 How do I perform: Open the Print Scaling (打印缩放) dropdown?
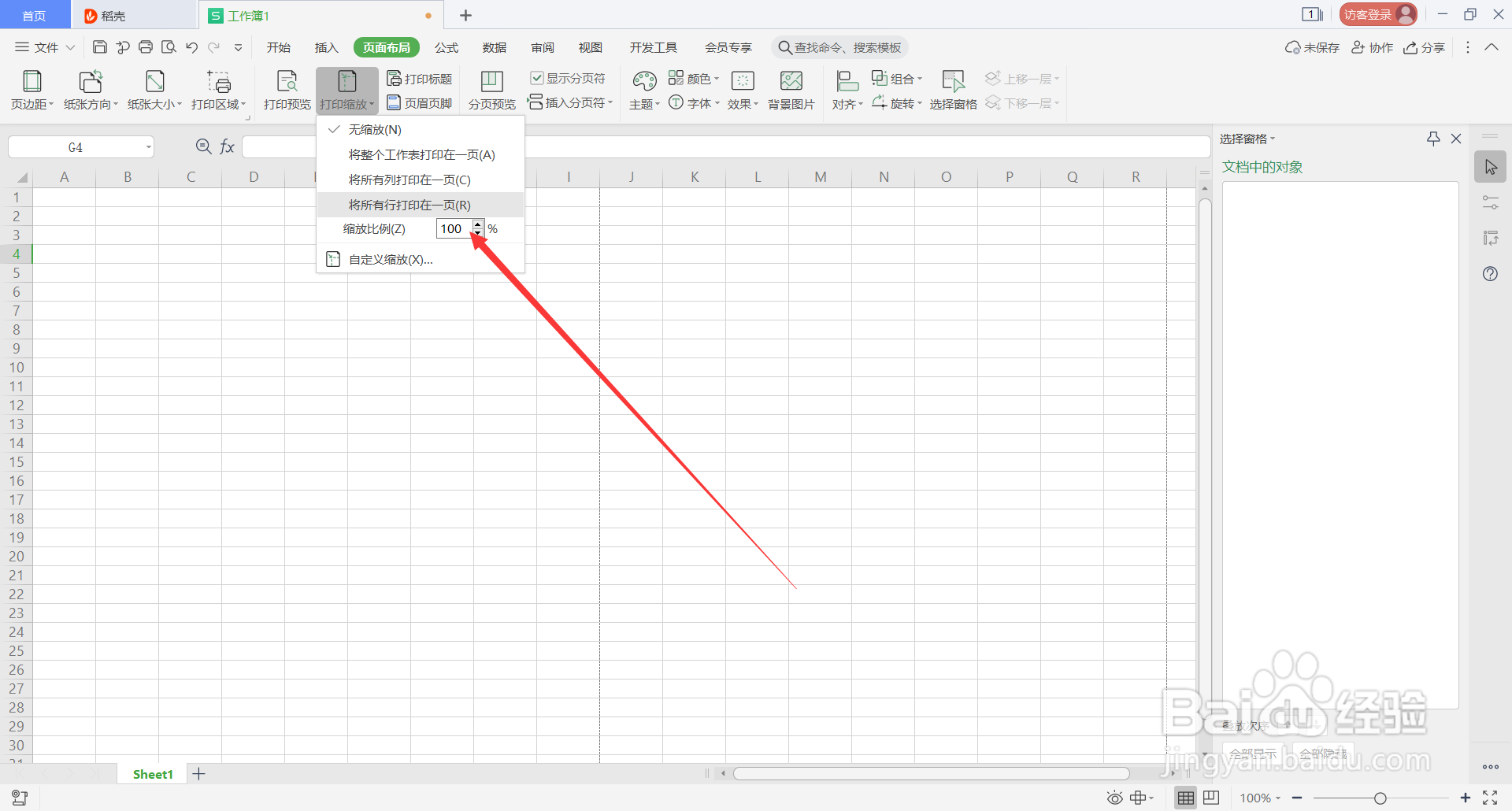click(x=347, y=90)
